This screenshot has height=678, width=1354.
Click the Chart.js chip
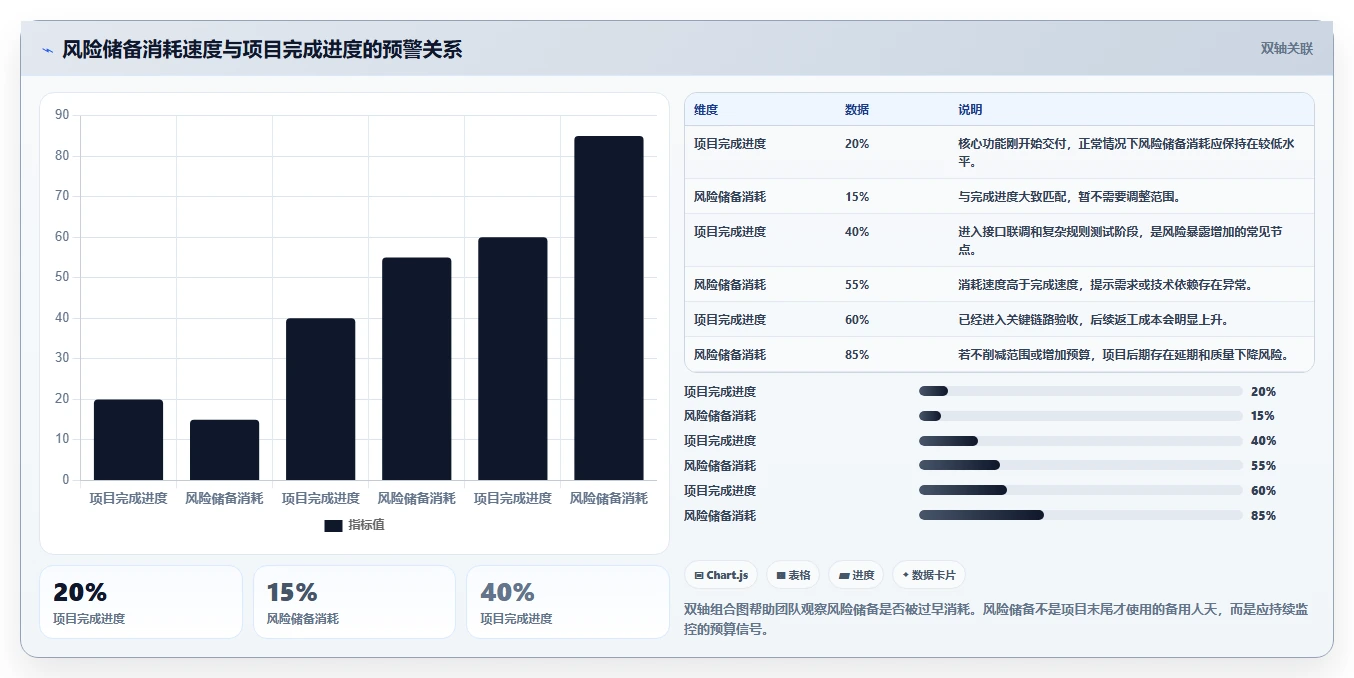(721, 575)
